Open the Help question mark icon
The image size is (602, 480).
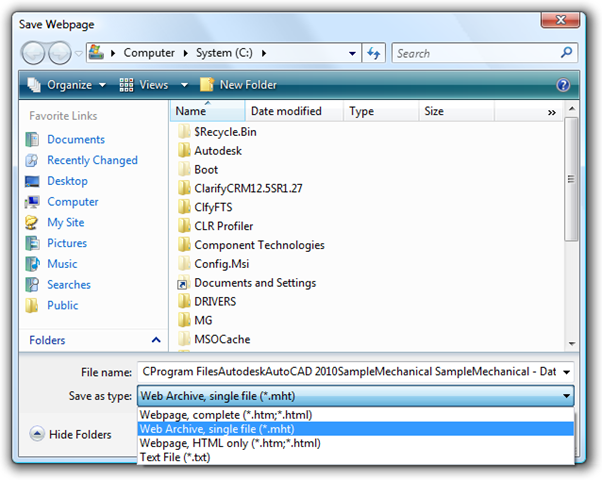563,85
